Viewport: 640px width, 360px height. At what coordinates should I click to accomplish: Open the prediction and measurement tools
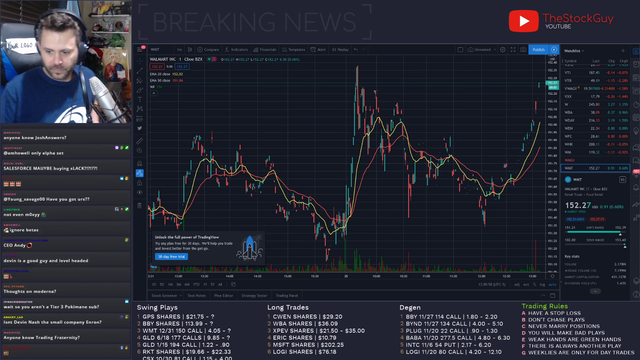point(140,119)
